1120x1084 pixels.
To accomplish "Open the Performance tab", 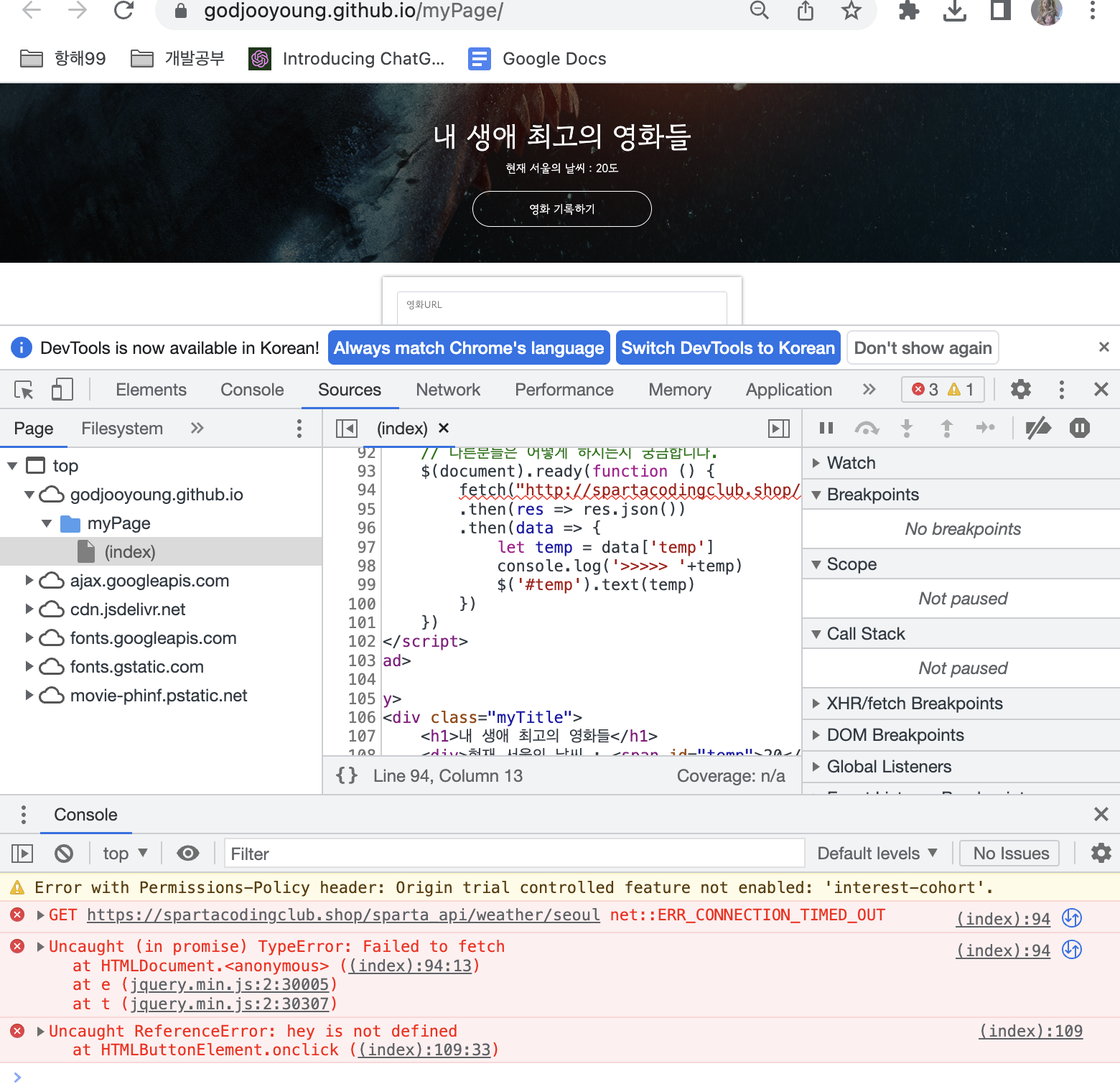I will point(564,390).
